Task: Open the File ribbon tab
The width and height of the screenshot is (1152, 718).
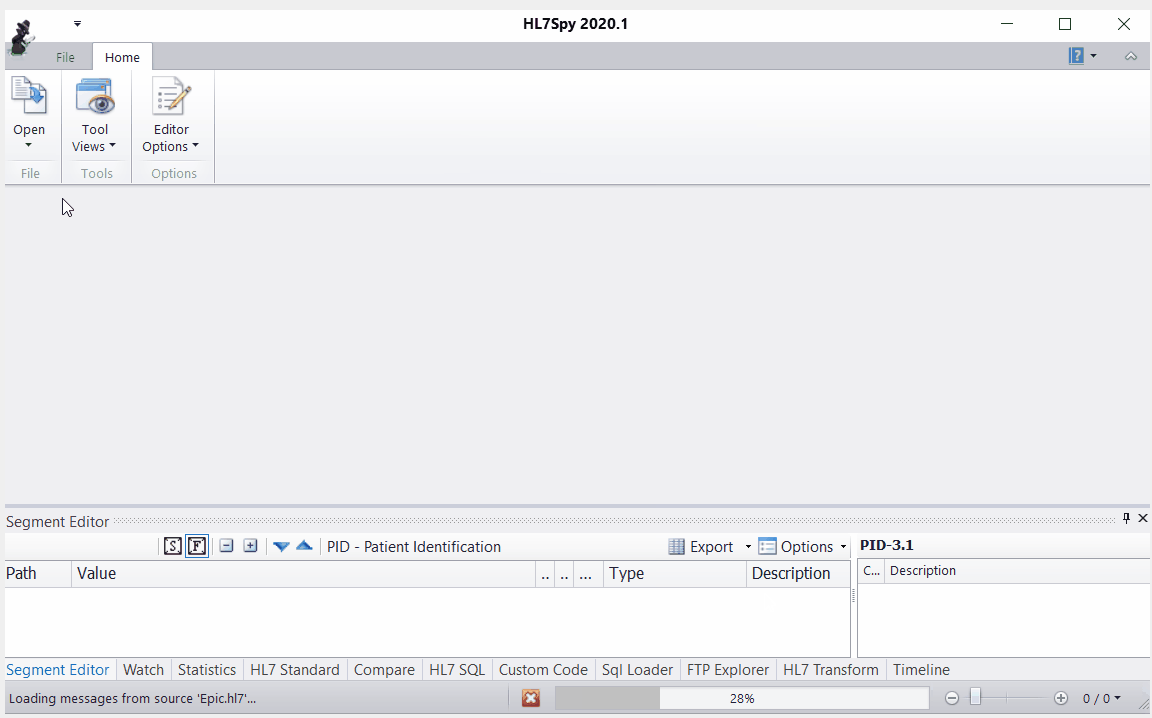Action: pos(65,57)
